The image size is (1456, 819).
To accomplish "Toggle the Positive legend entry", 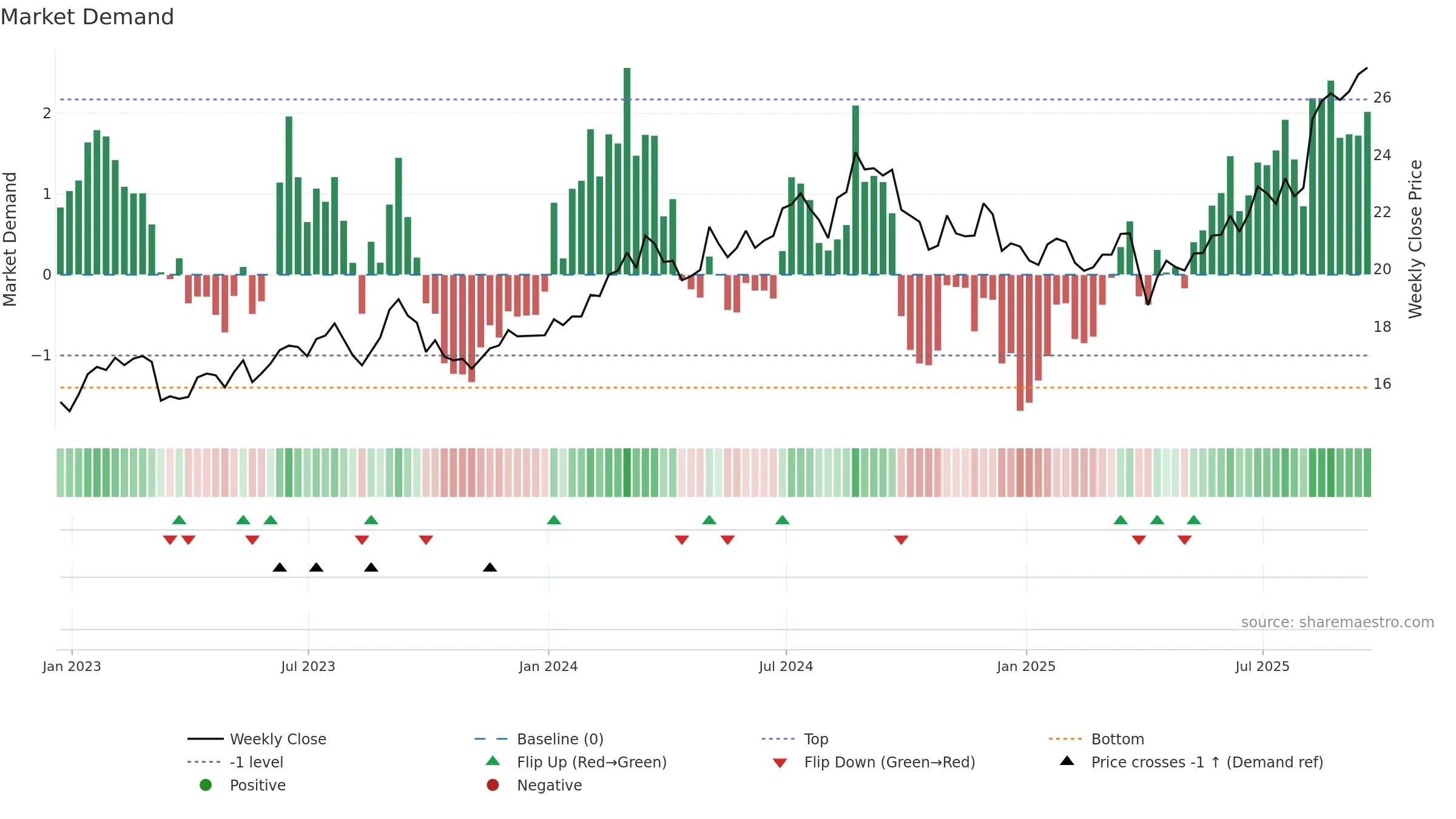I will point(243,785).
